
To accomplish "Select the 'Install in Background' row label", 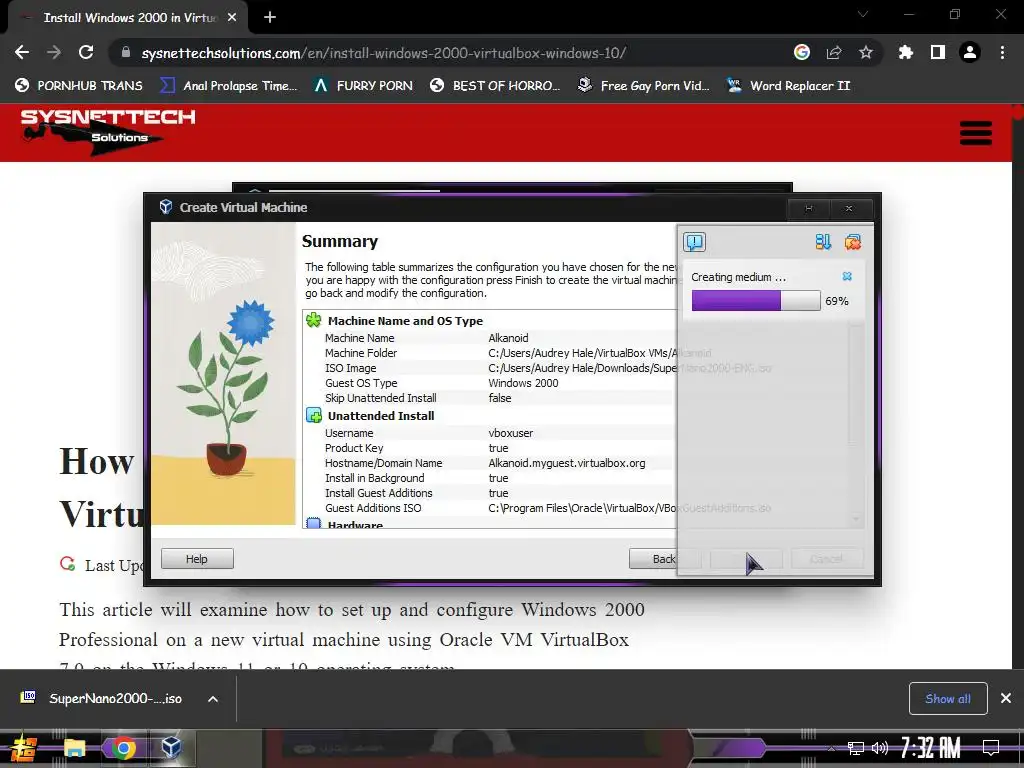I will (x=375, y=478).
